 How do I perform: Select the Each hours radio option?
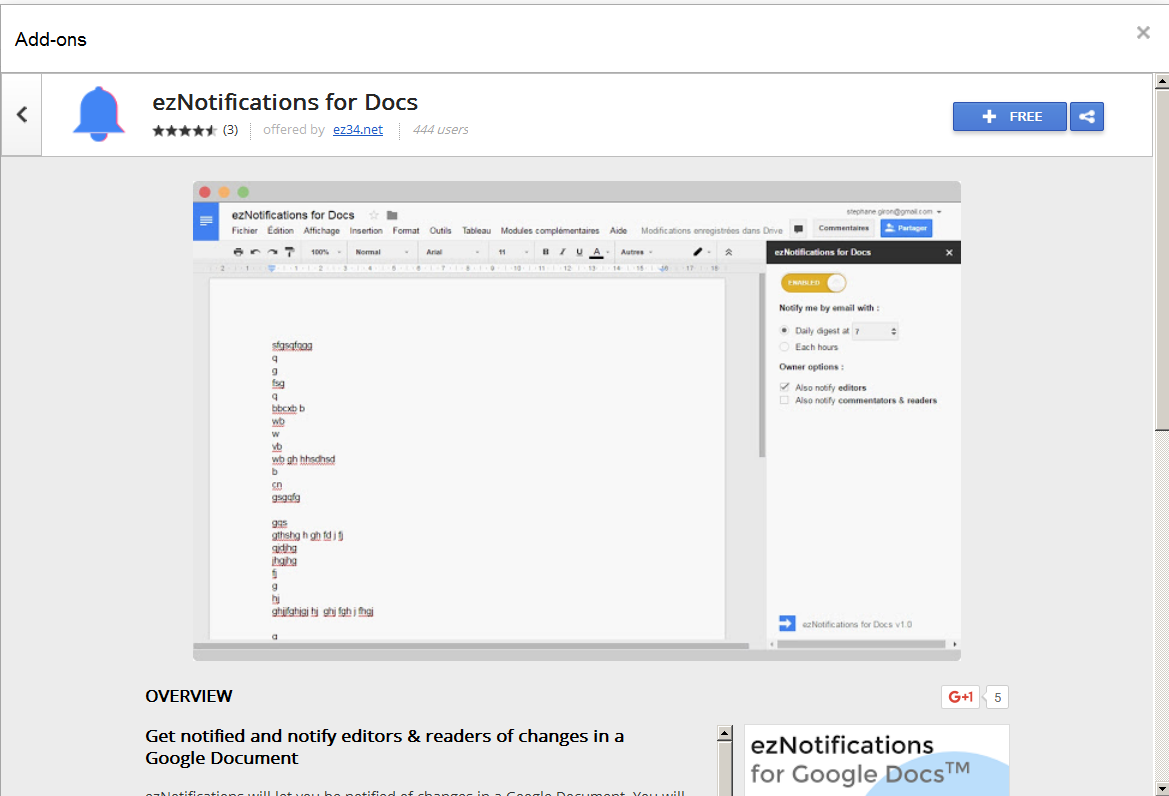tap(784, 347)
